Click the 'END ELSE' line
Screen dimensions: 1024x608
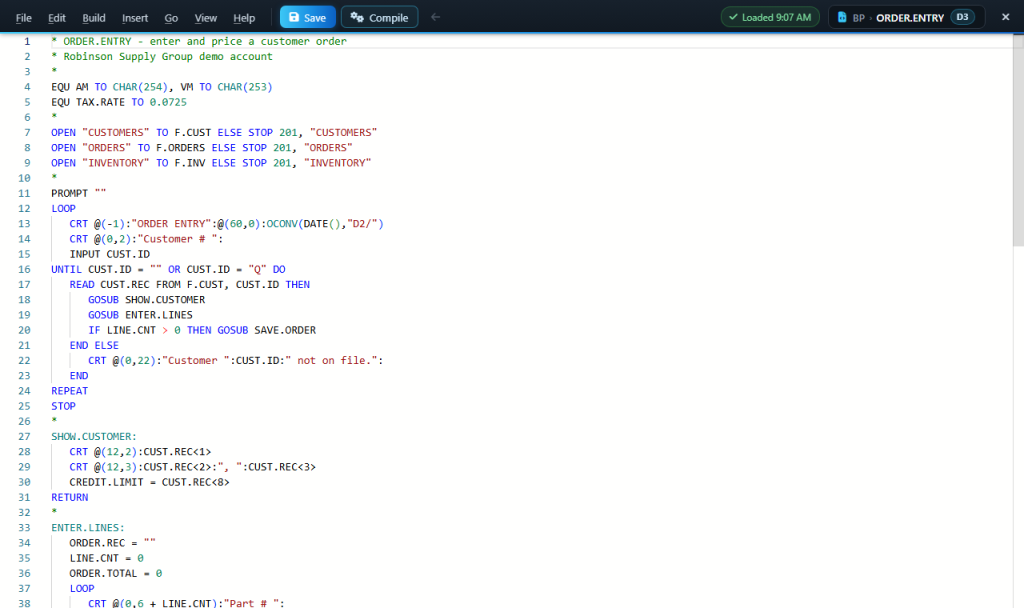coord(94,345)
